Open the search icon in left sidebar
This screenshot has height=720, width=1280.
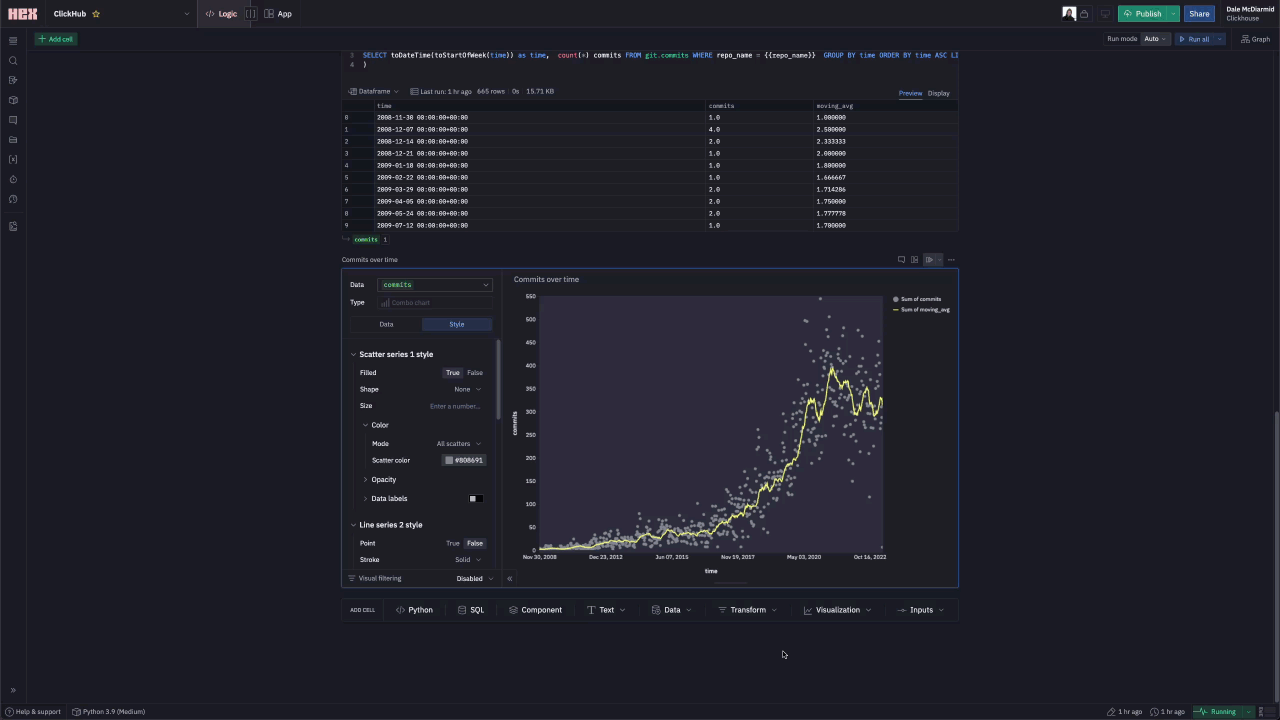click(13, 60)
